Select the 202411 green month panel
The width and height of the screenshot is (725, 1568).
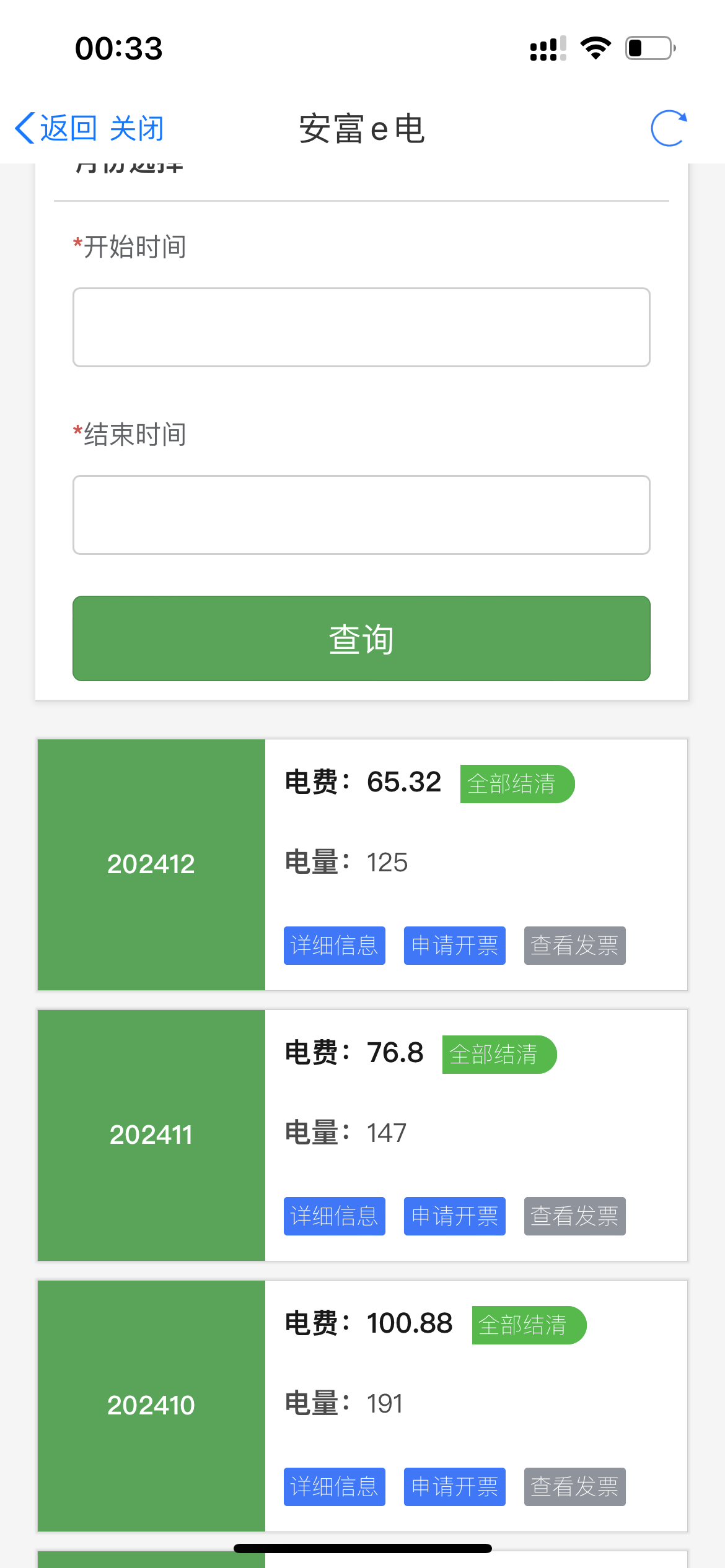(151, 1135)
